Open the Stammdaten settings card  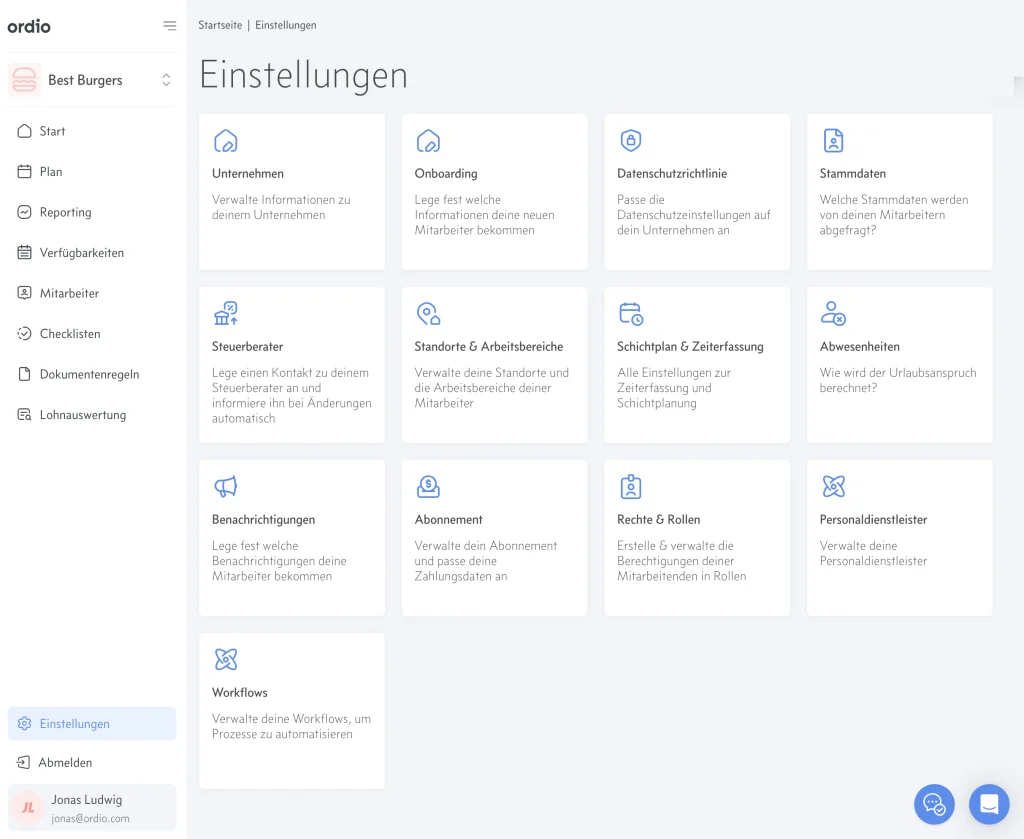coord(899,192)
